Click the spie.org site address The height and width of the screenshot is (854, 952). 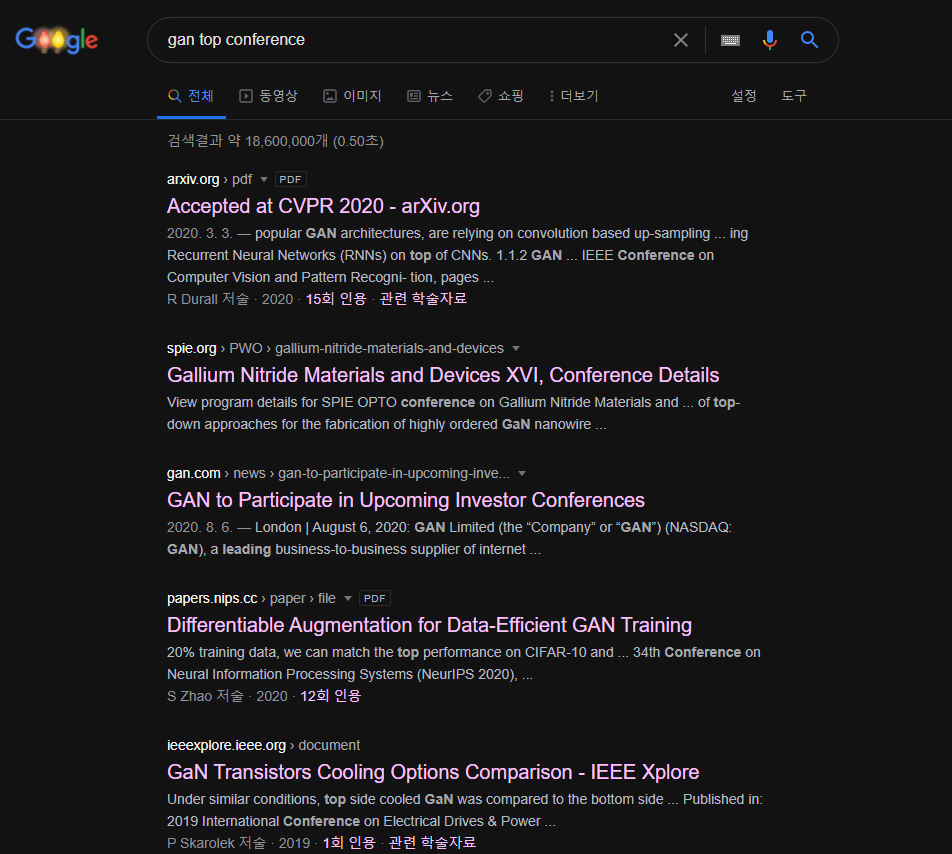[192, 348]
